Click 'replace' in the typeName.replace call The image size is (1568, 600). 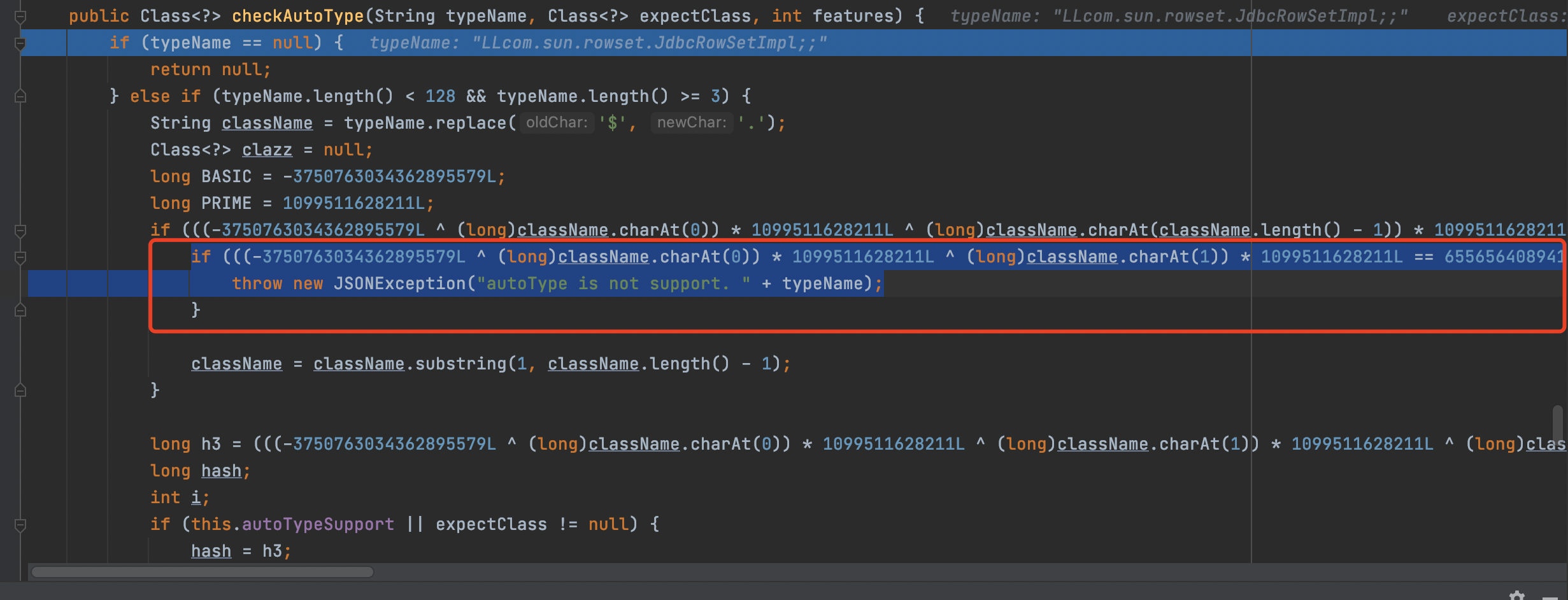[x=471, y=123]
